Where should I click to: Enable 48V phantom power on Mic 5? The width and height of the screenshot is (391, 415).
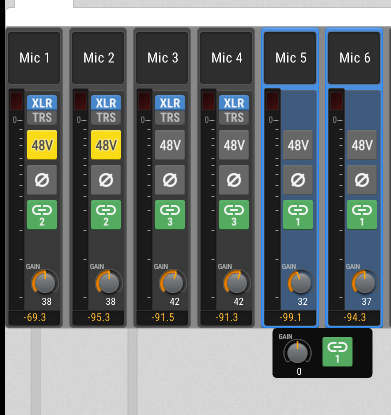pyautogui.click(x=298, y=145)
